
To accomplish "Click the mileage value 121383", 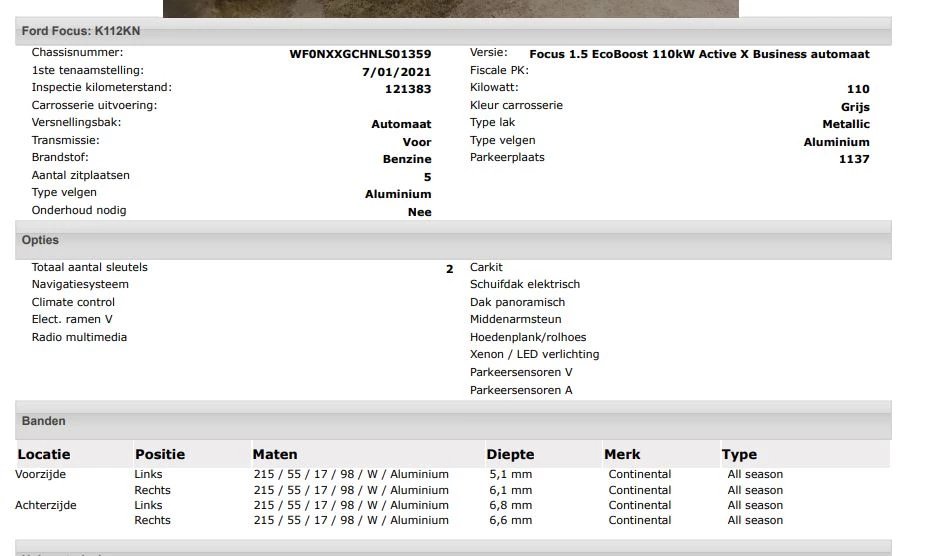I will coord(408,89).
